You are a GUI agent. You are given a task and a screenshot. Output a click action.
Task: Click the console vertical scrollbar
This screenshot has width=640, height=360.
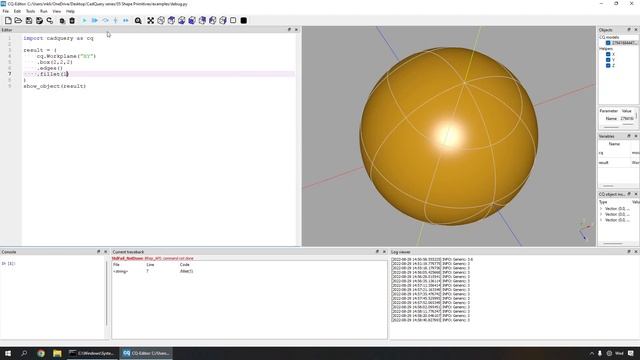(x=107, y=294)
